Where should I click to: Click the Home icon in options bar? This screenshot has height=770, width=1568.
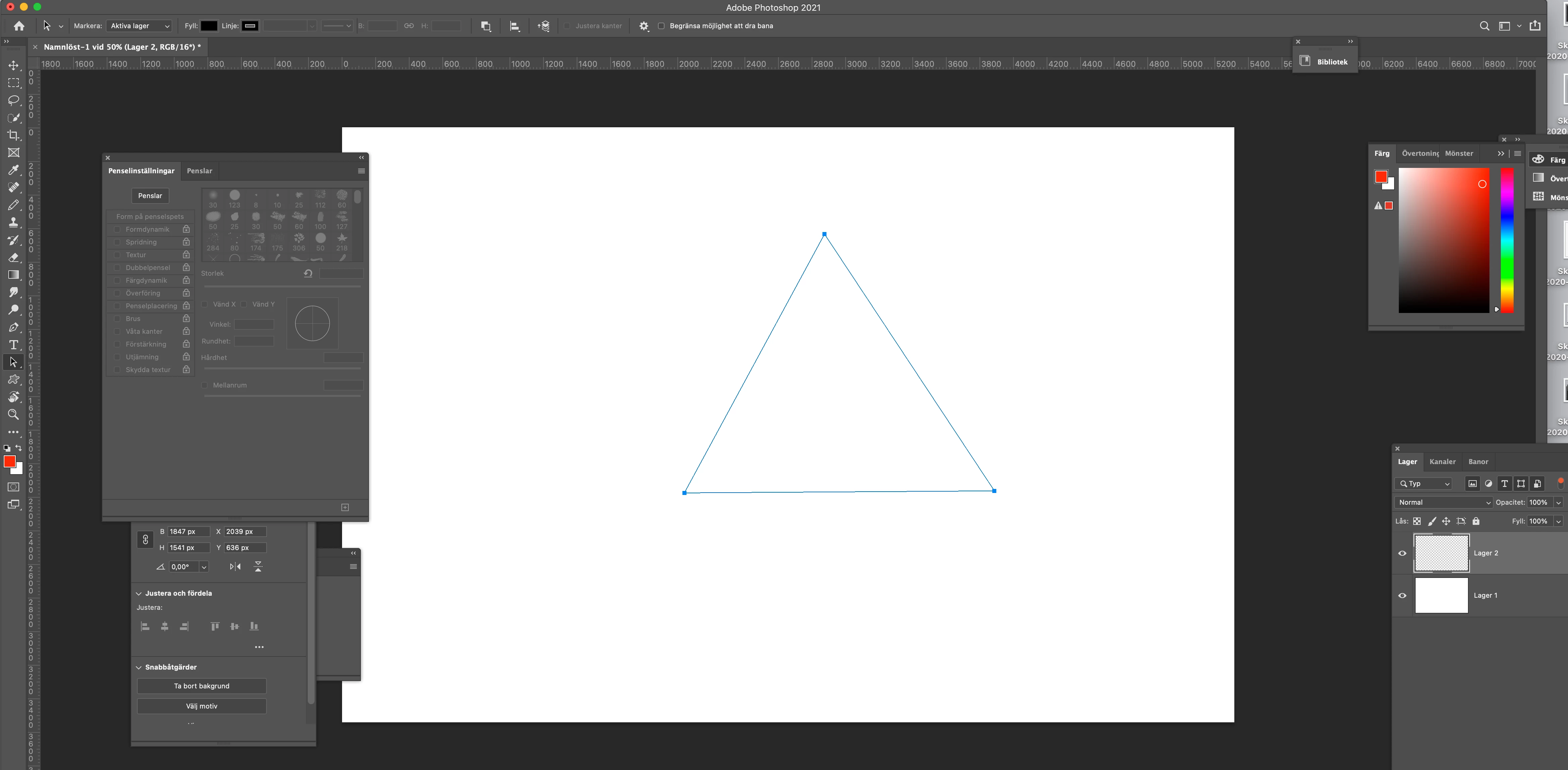coord(19,26)
